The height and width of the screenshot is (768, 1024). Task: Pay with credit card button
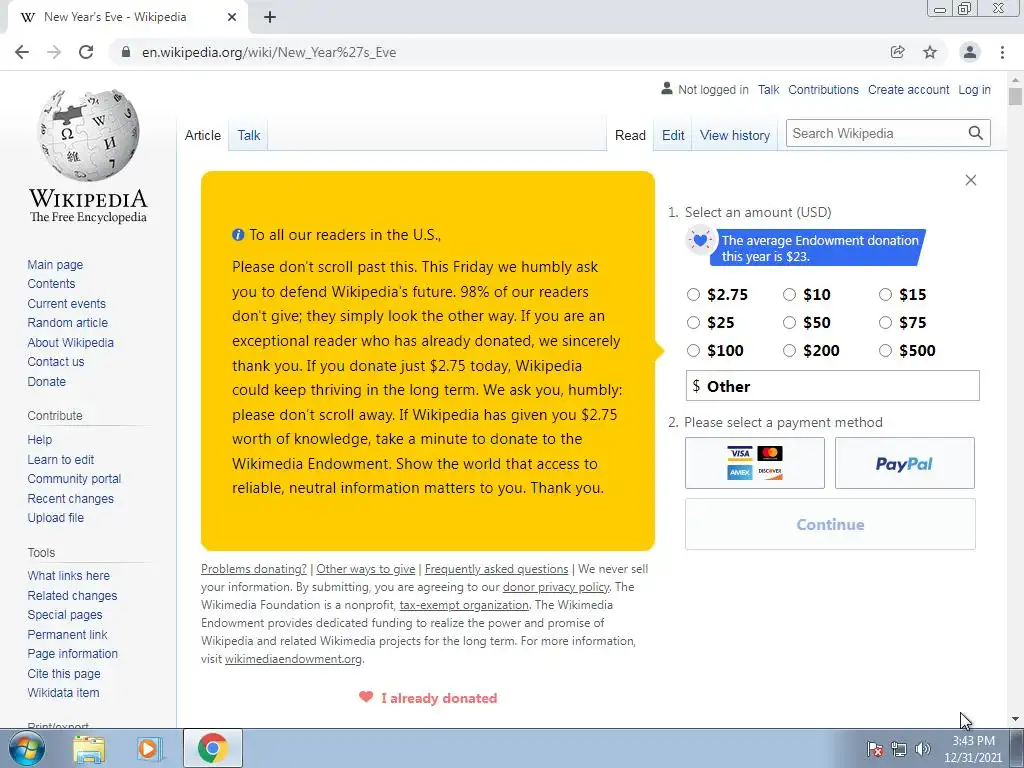coord(755,463)
